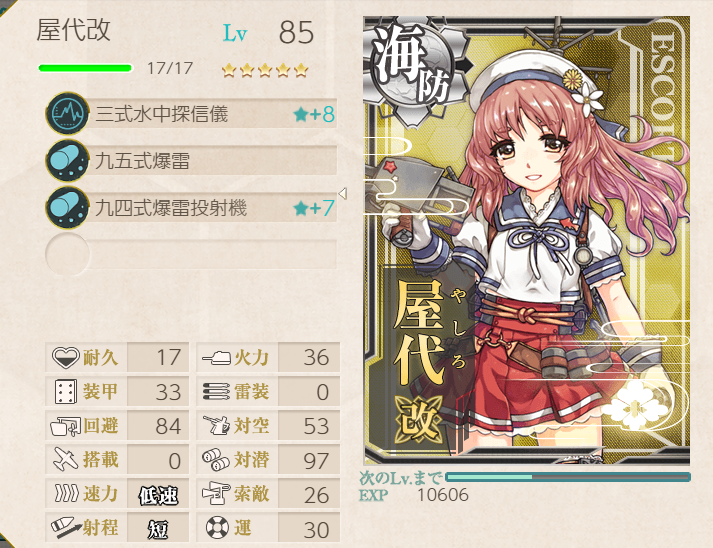Open the 九五式爆雷 equipment row
This screenshot has height=548, width=713.
(x=191, y=161)
